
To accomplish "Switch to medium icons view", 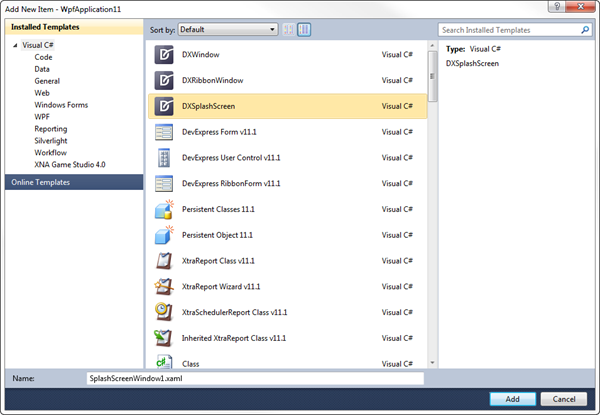I will point(304,29).
